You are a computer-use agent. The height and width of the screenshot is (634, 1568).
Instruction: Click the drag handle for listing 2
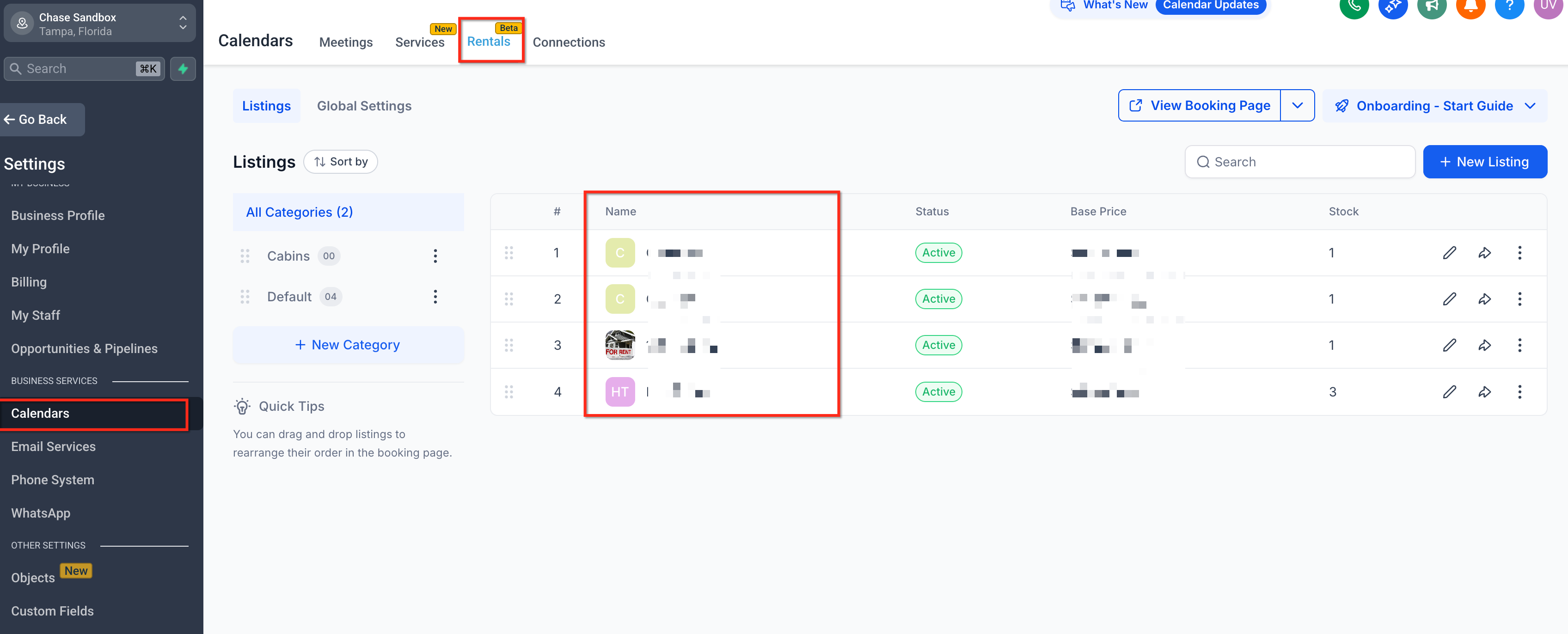point(509,299)
